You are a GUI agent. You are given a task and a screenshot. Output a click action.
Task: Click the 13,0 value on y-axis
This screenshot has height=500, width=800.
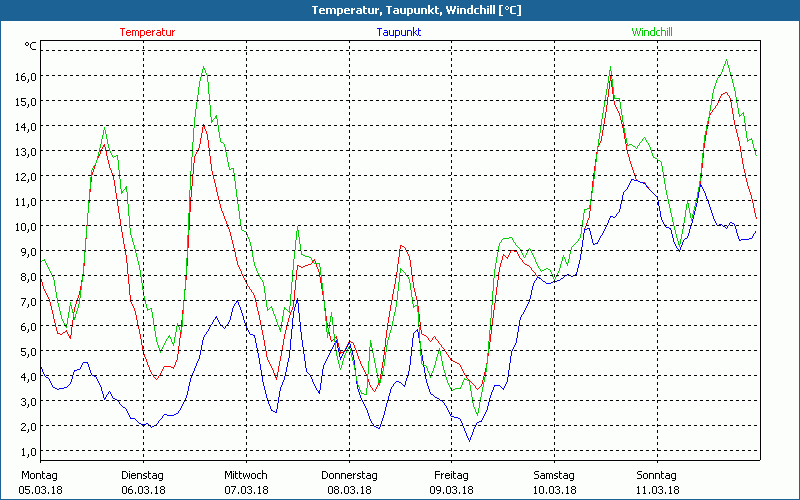click(26, 151)
